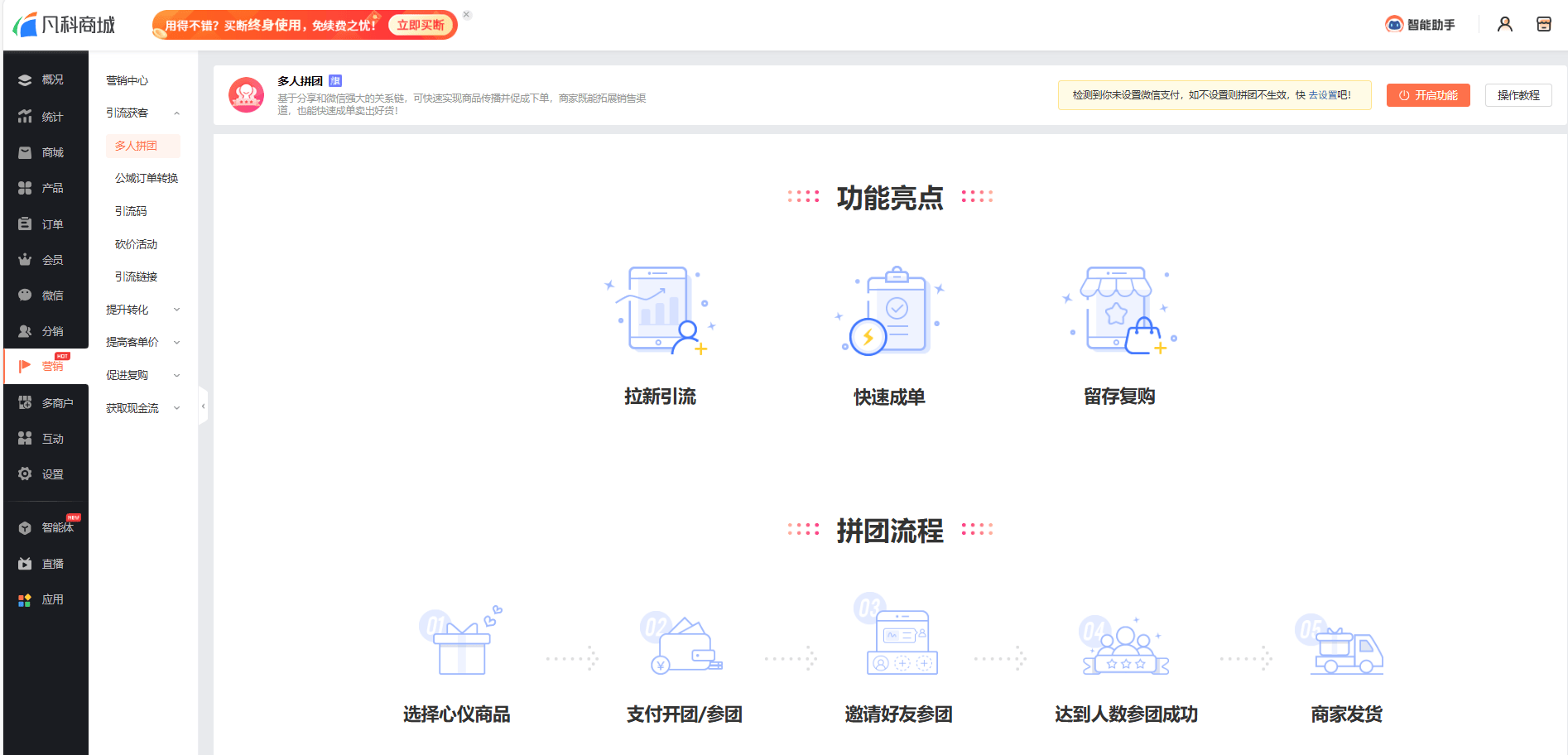Dismiss the promotional banner
This screenshot has height=755, width=1568.
pos(467,15)
